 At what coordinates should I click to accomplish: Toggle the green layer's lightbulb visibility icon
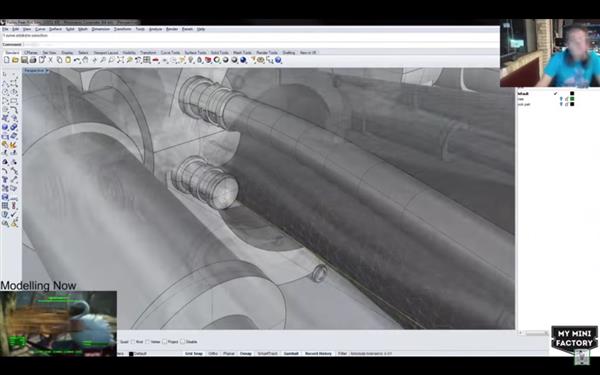pos(561,99)
